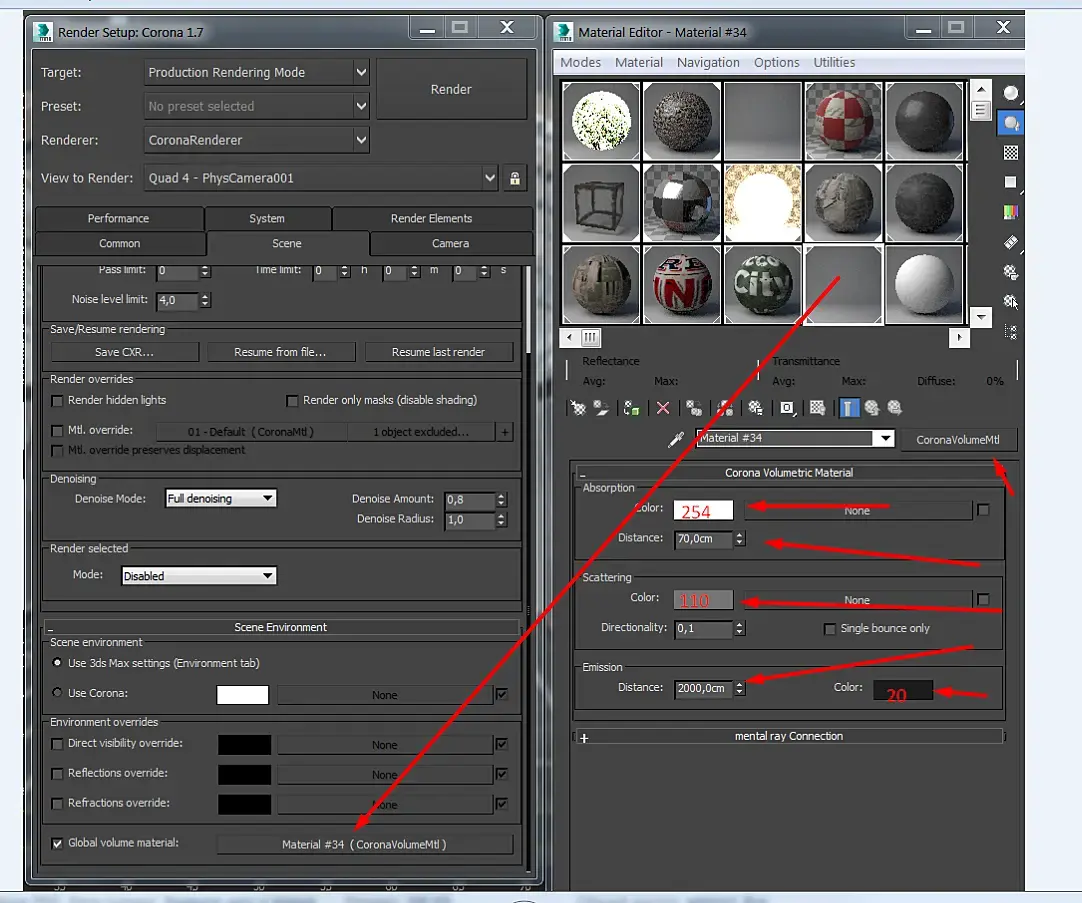Uncheck Global volume material checkbox
This screenshot has height=903, width=1082.
57,844
